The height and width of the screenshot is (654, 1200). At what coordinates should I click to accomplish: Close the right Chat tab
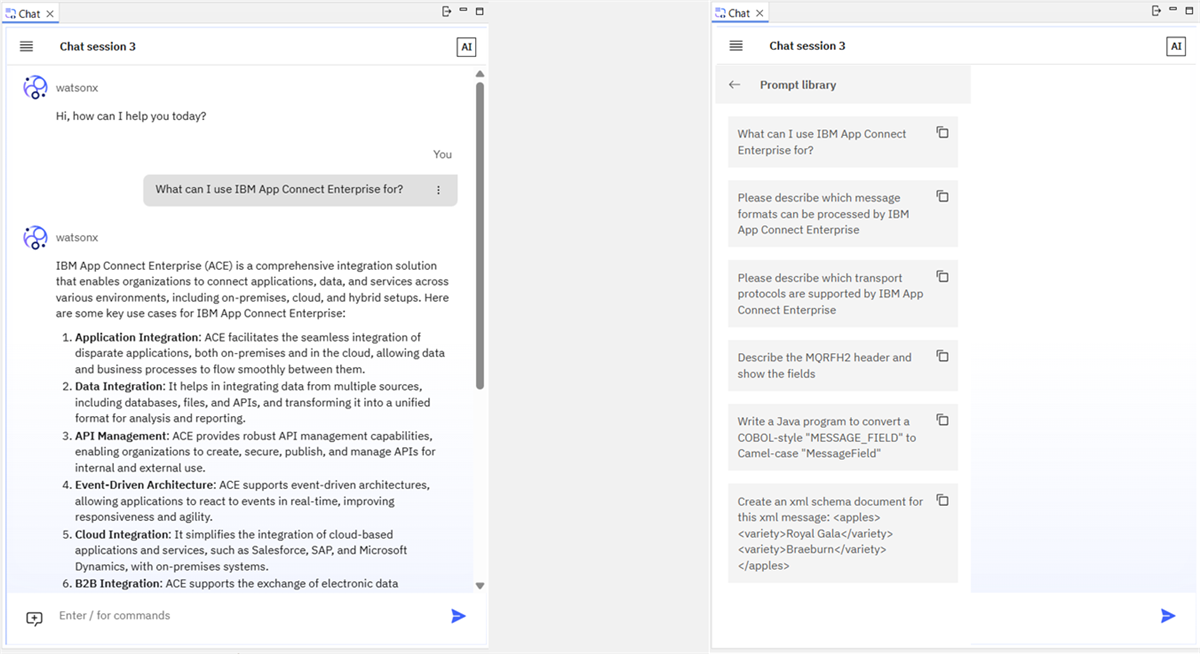coord(759,13)
